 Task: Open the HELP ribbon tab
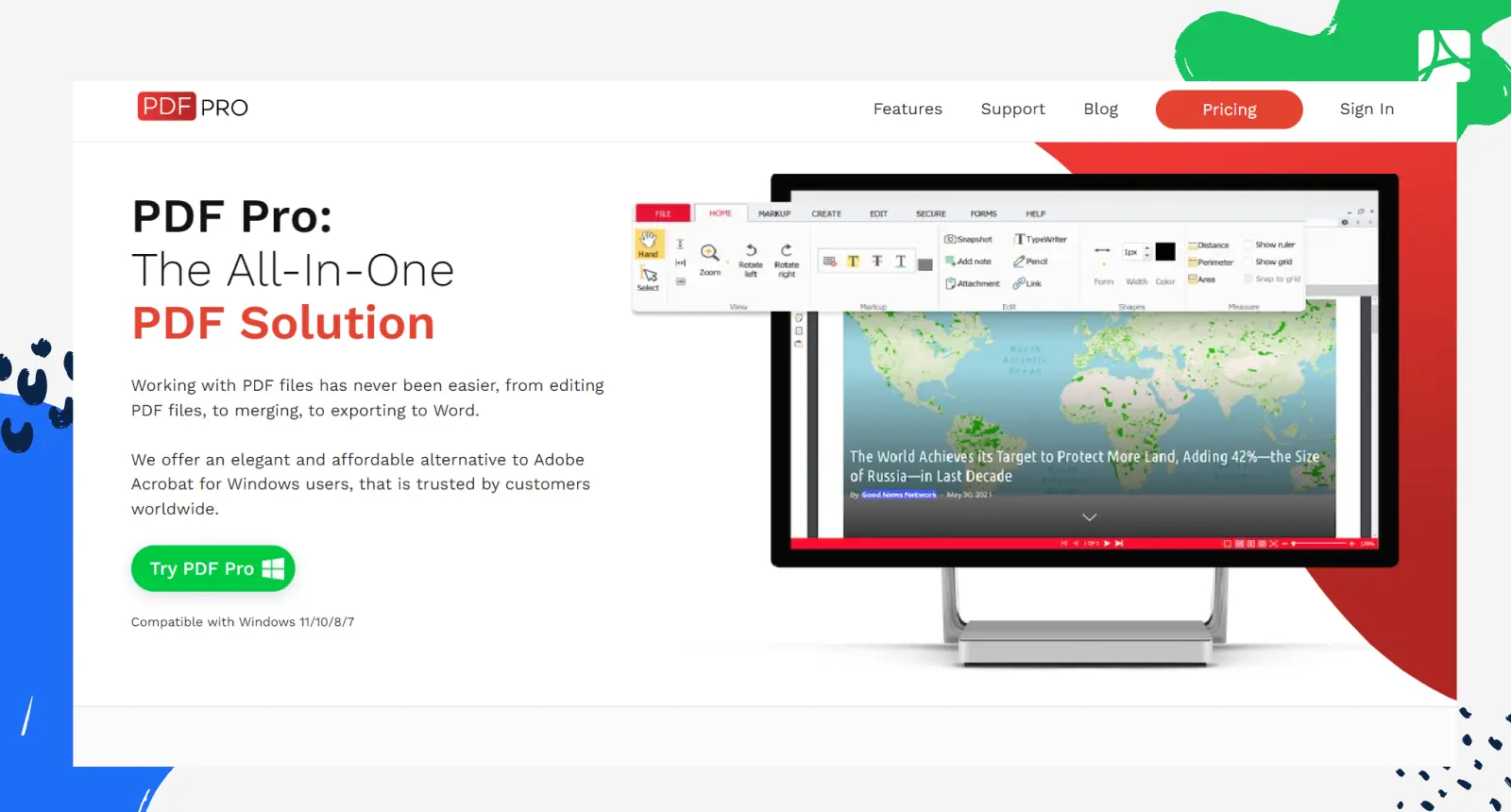pyautogui.click(x=1036, y=214)
